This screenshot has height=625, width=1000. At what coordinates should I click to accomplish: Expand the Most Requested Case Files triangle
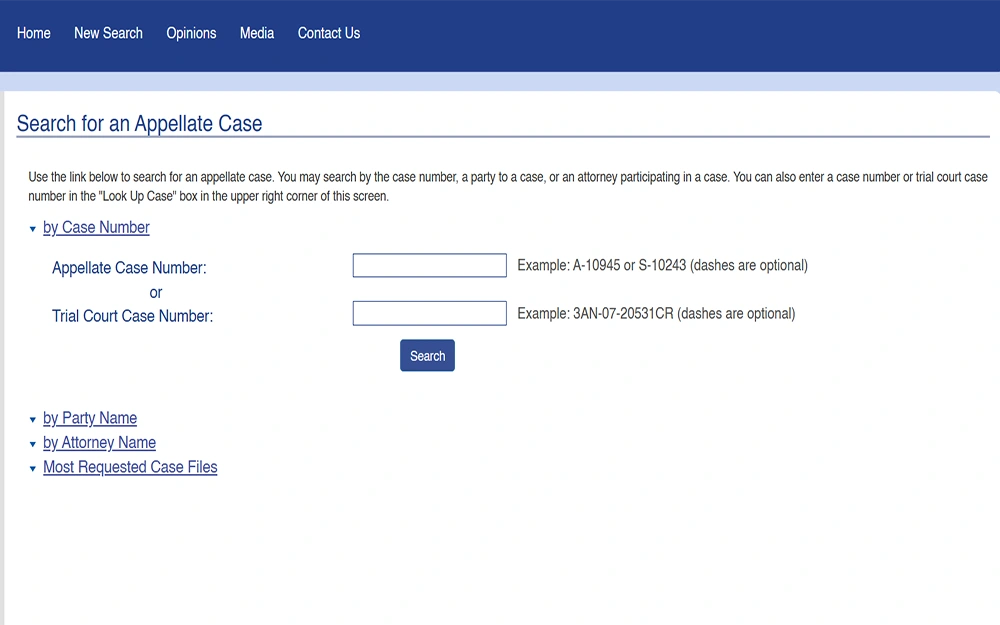pos(33,469)
